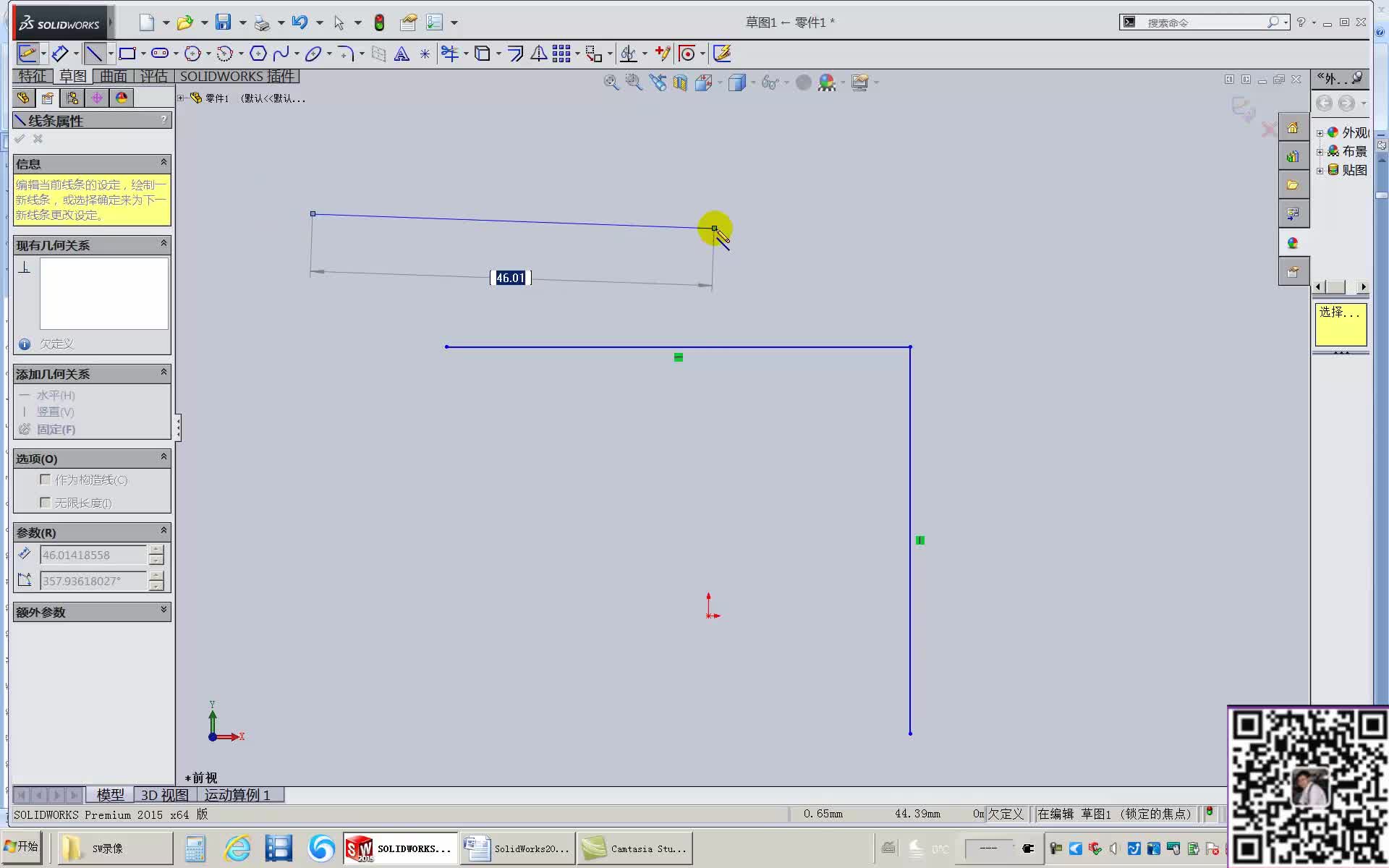This screenshot has width=1389, height=868.
Task: Select the Circle sketch tool
Action: [192, 53]
